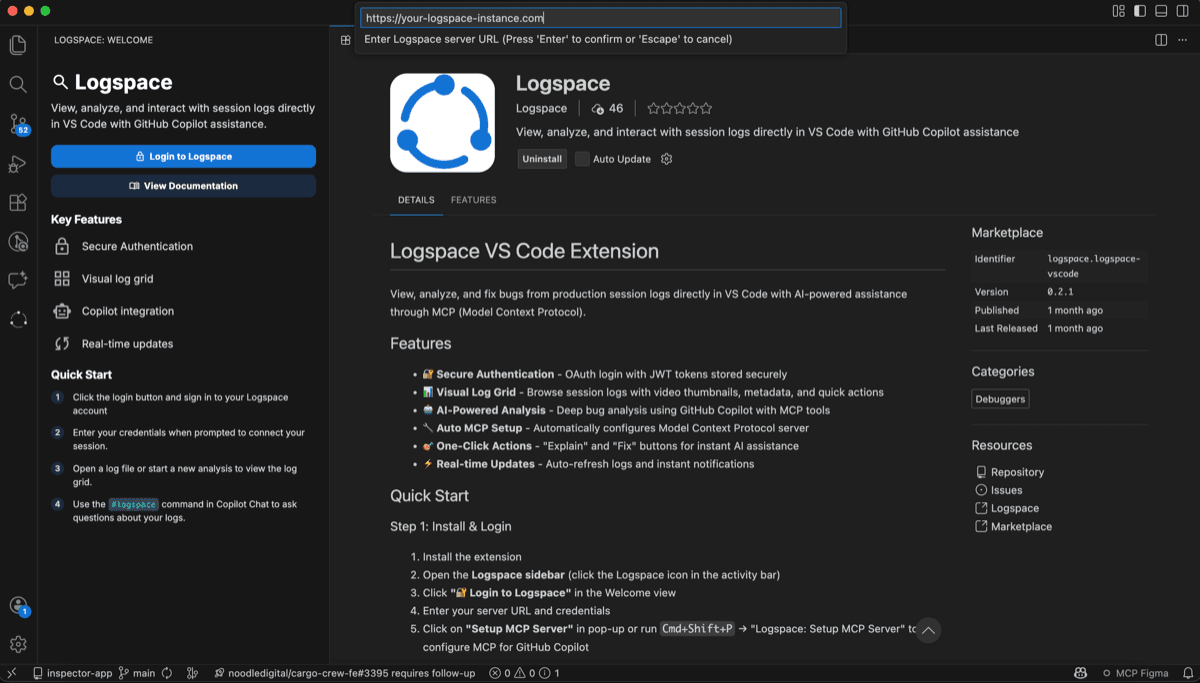Click the Cmd+Shift+P keybinding chip
Screen dimensions: 1200x683
point(697,629)
